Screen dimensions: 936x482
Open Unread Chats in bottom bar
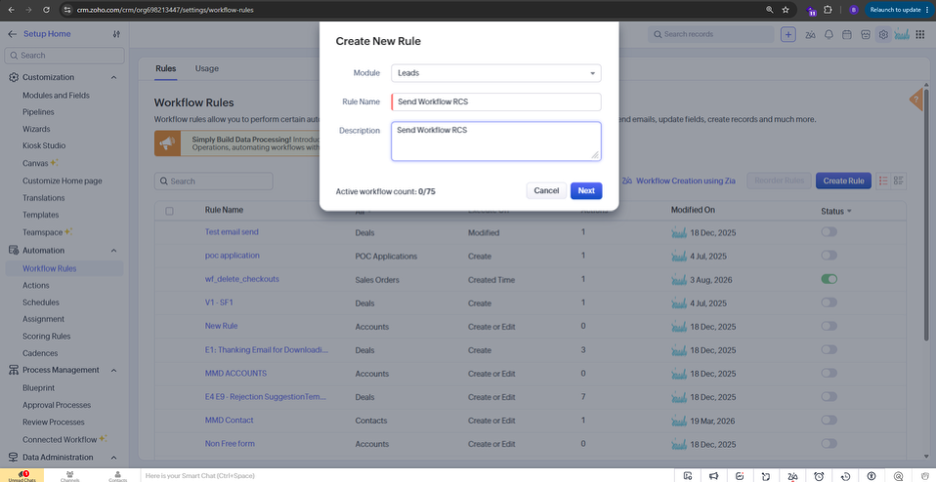coord(22,475)
